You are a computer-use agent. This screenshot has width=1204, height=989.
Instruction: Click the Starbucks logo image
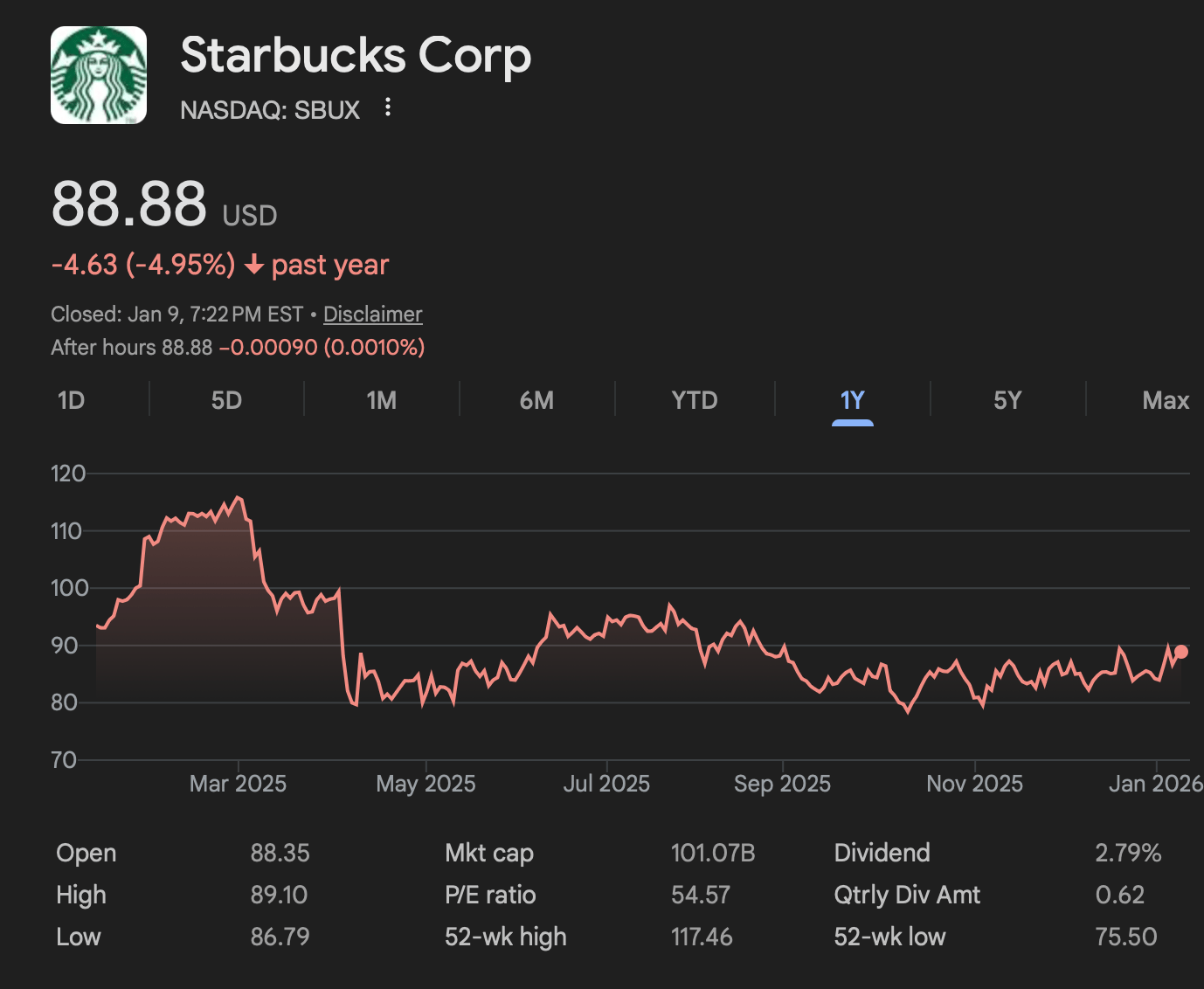(x=99, y=75)
